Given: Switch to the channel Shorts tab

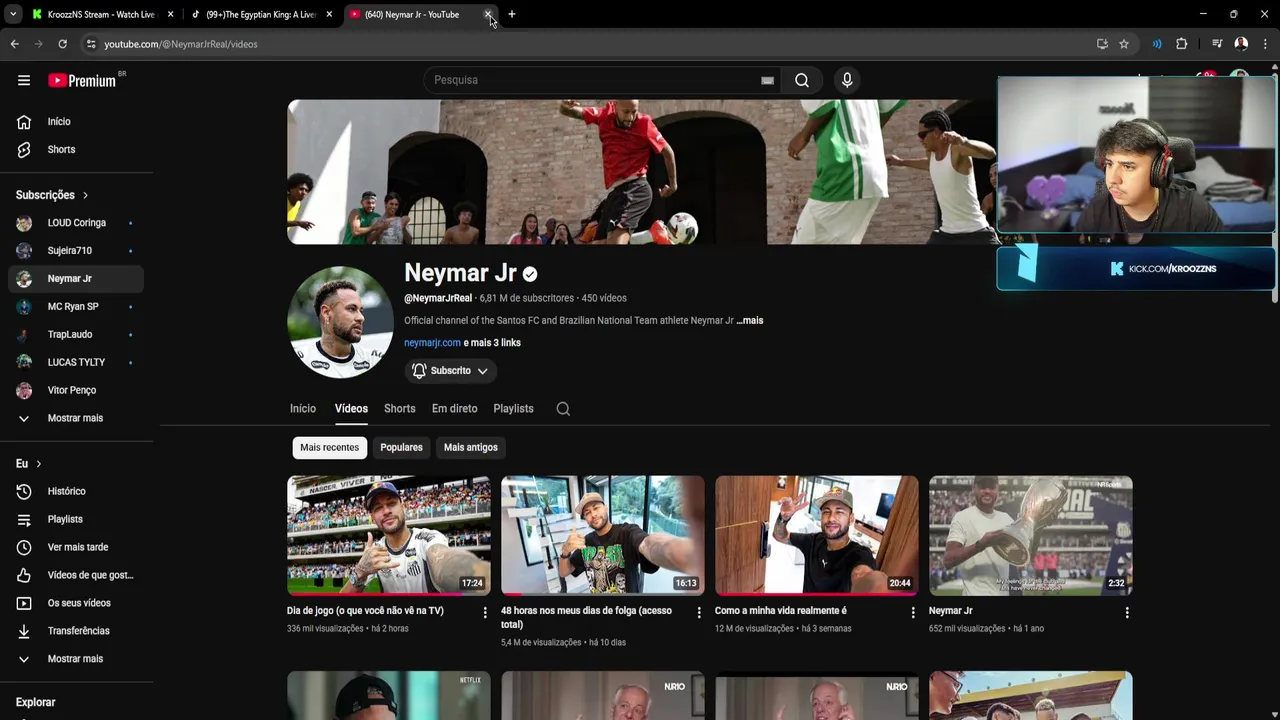Looking at the screenshot, I should click(399, 409).
